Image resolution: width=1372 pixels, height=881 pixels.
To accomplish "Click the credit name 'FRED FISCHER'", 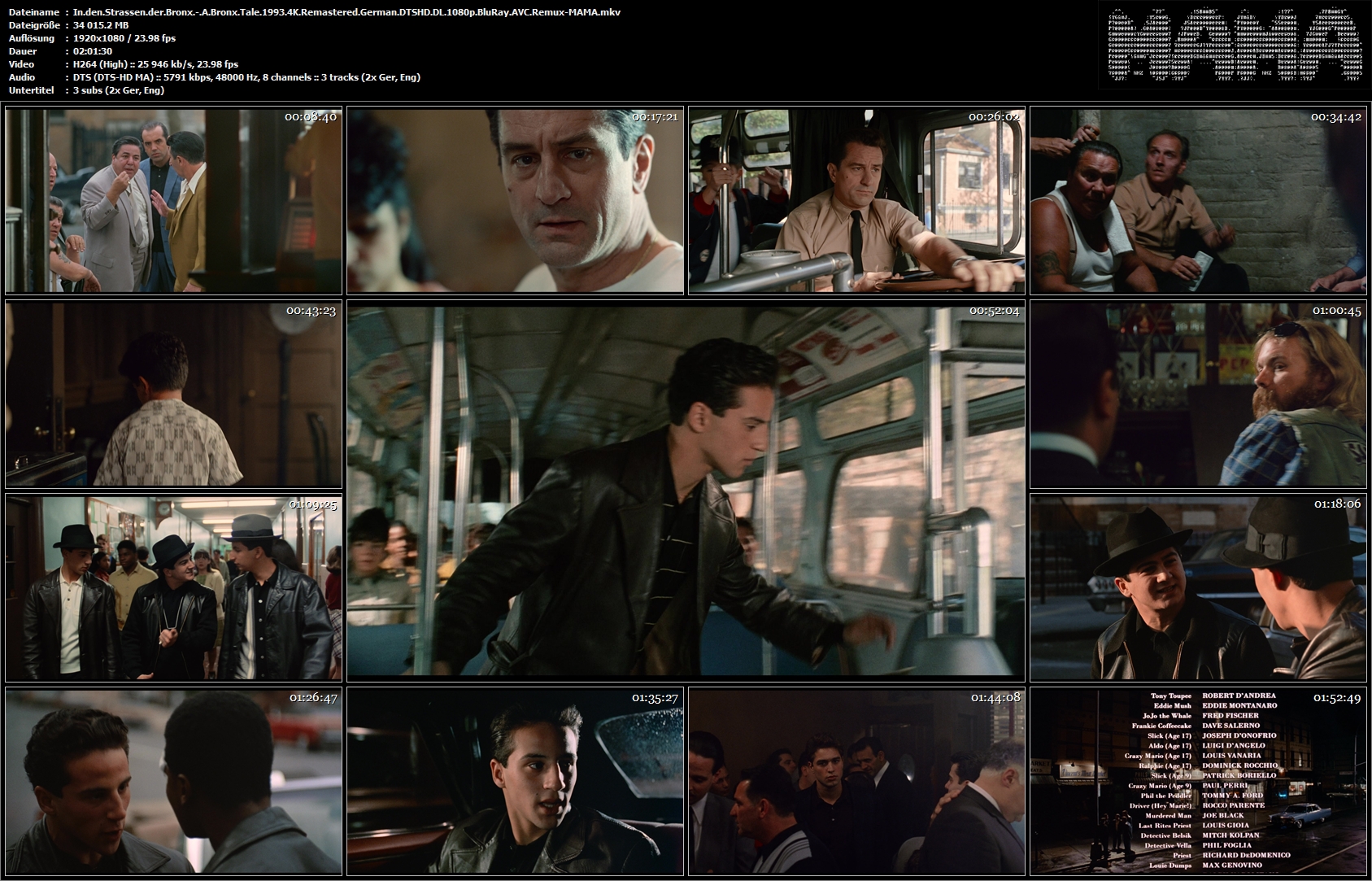I will (x=1230, y=716).
